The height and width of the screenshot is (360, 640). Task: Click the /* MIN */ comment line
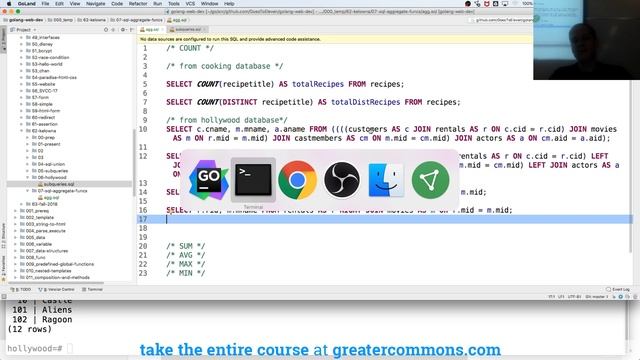(x=186, y=273)
